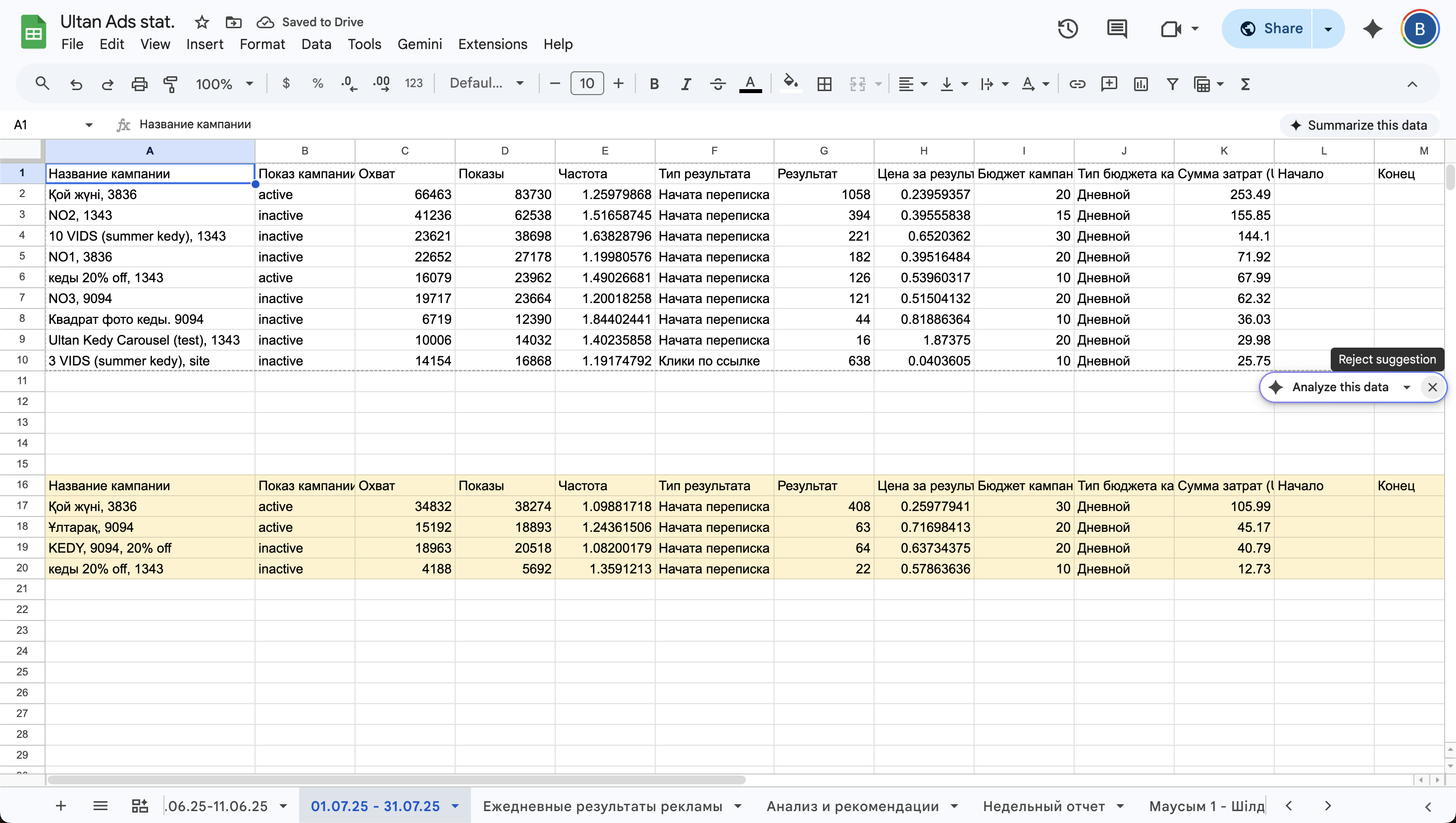Insert chart icon in toolbar
The width and height of the screenshot is (1456, 823).
(x=1141, y=84)
